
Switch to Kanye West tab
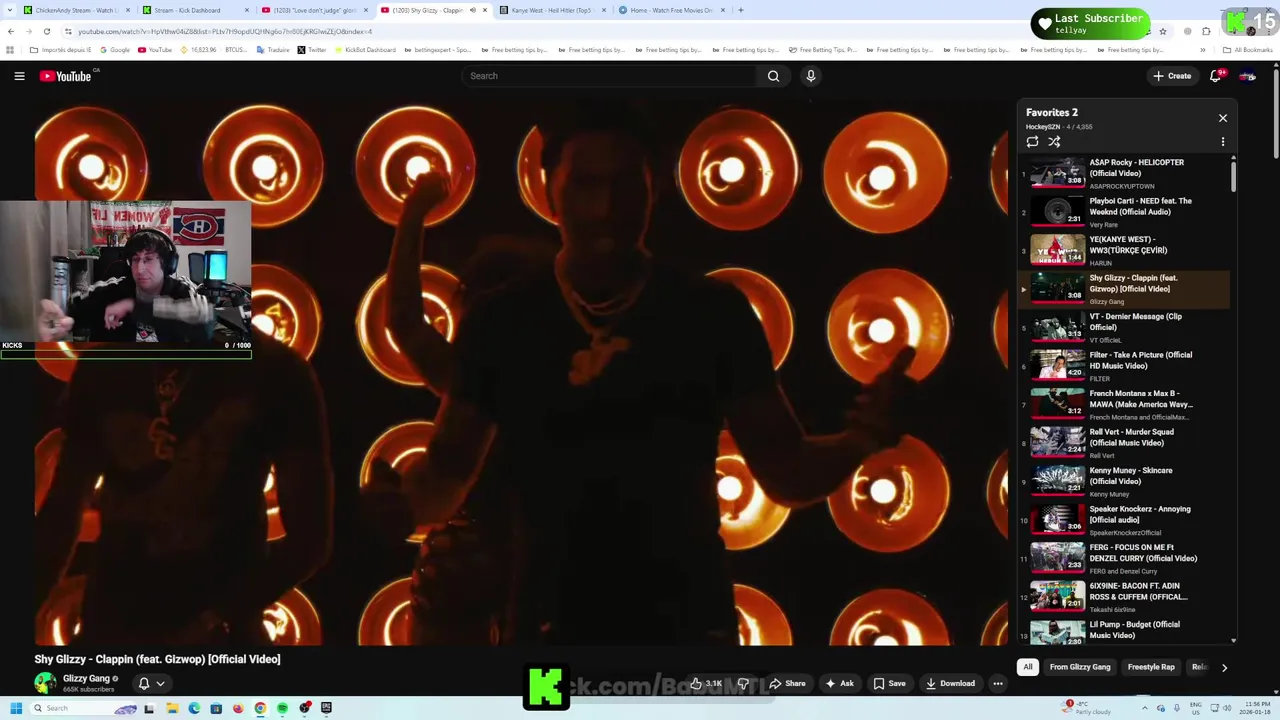pos(547,10)
